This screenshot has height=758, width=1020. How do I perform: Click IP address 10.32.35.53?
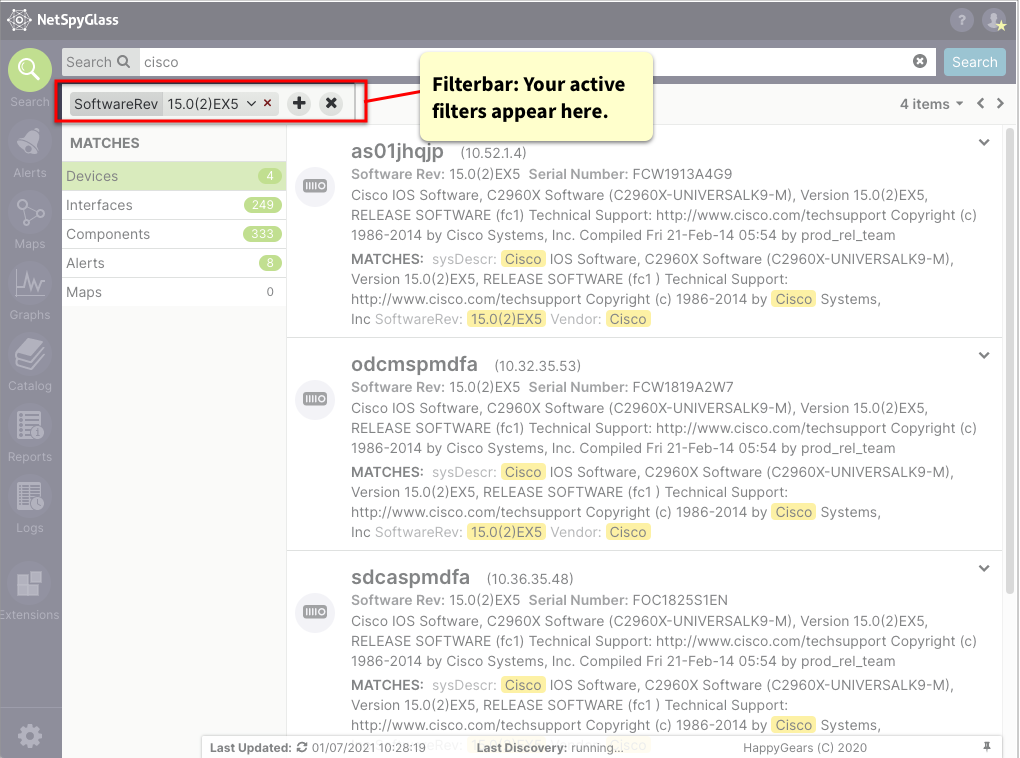[x=537, y=366]
